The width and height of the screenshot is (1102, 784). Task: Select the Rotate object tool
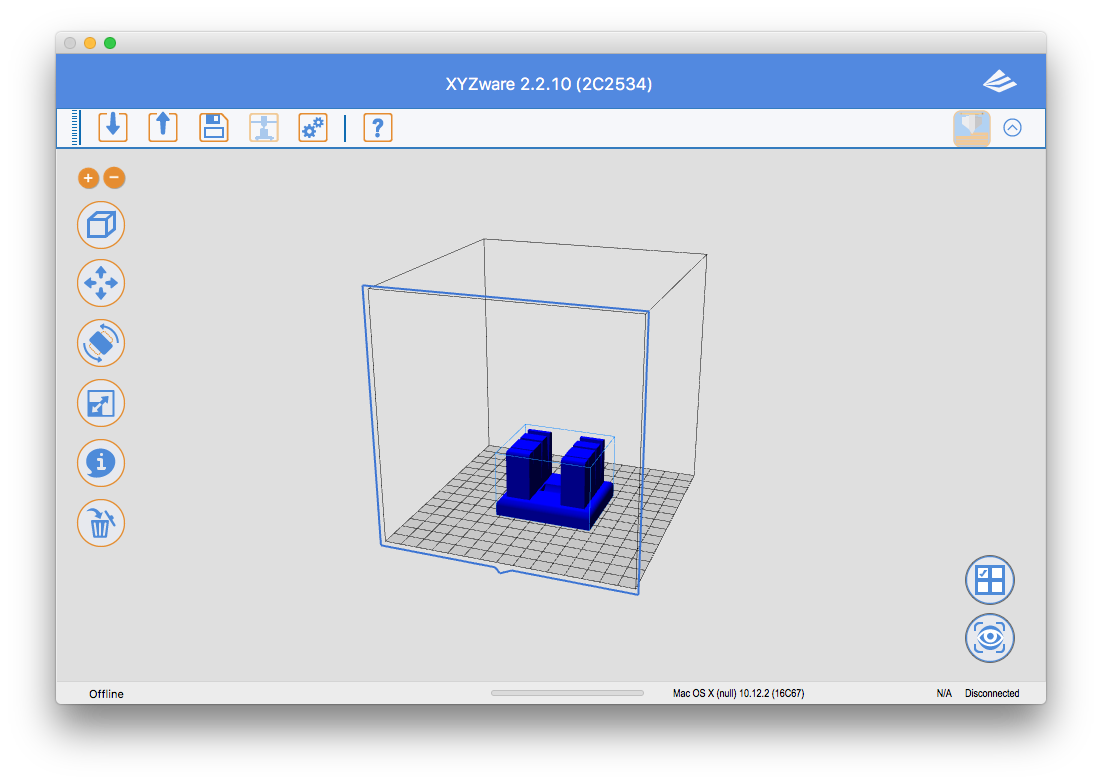click(101, 343)
